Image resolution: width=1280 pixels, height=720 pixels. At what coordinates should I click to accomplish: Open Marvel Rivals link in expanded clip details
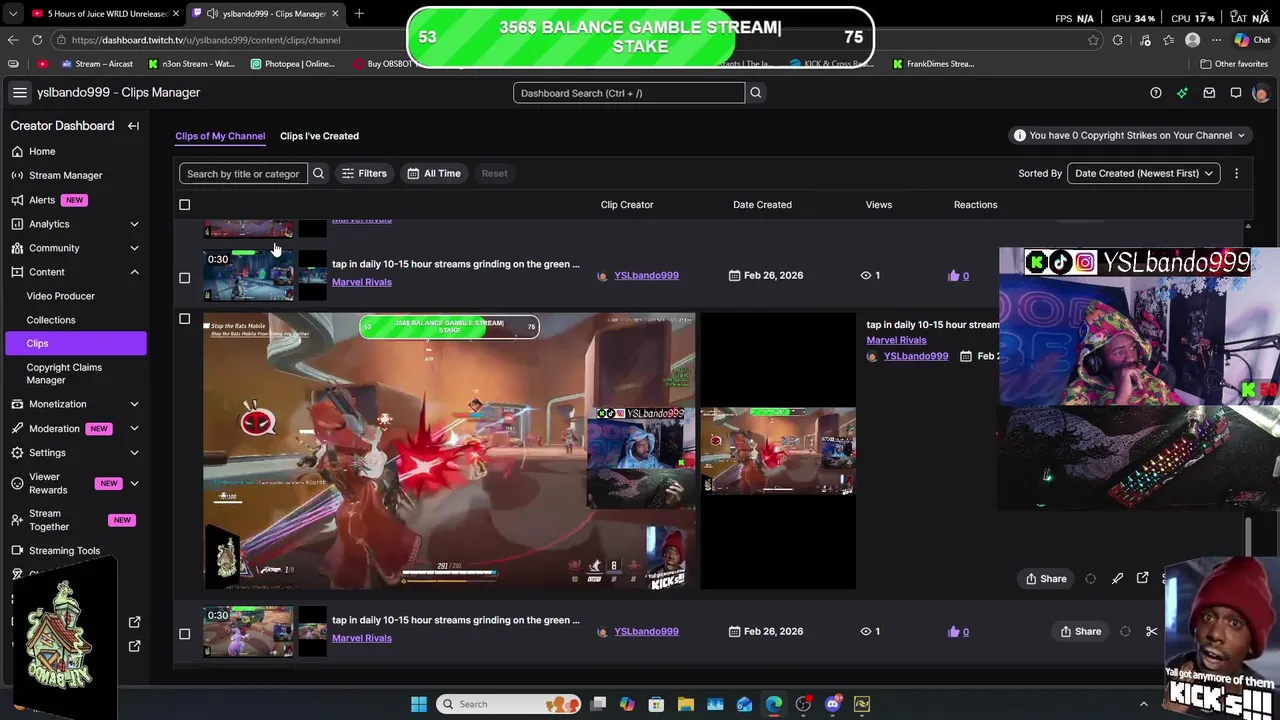pyautogui.click(x=896, y=340)
